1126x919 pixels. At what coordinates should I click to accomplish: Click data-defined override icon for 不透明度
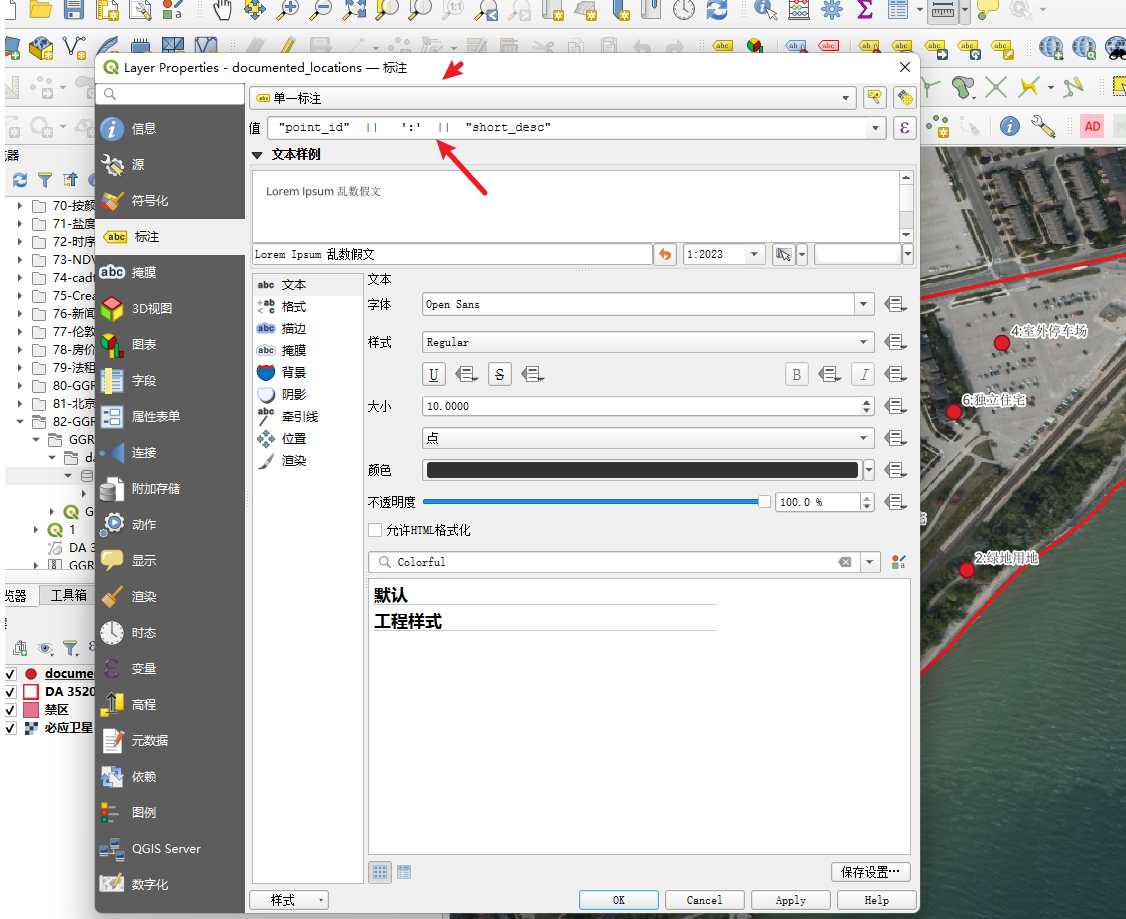click(895, 502)
